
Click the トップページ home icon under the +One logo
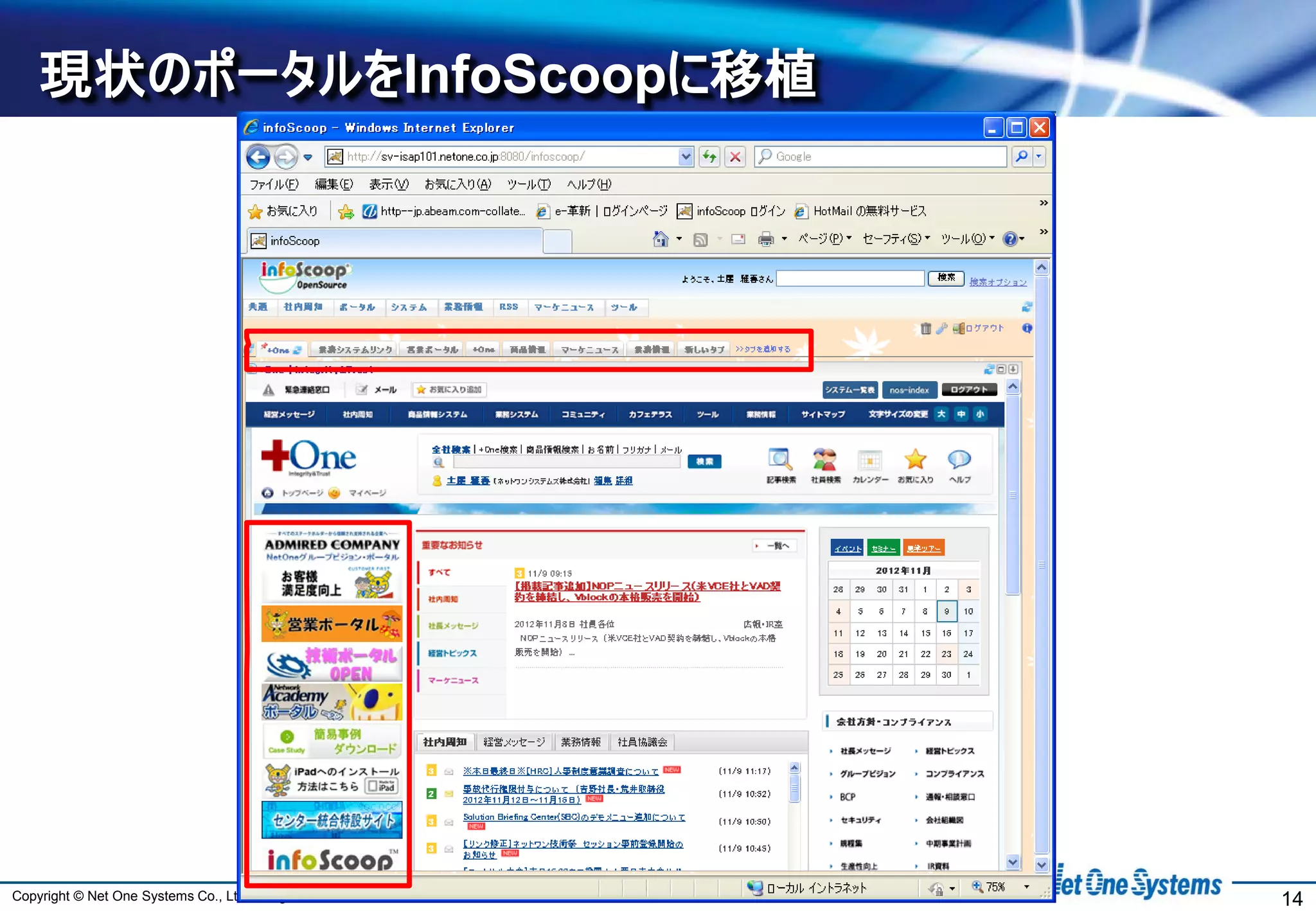coord(268,493)
